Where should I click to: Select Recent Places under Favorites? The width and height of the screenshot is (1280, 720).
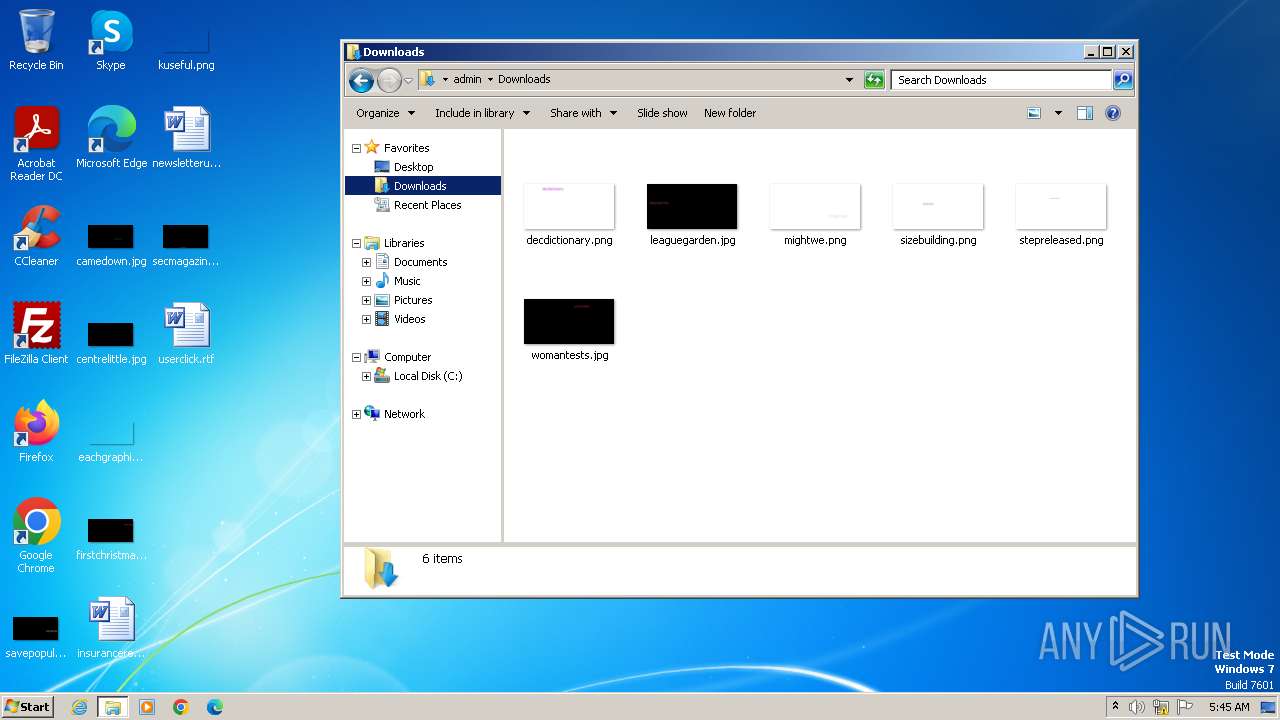point(427,205)
